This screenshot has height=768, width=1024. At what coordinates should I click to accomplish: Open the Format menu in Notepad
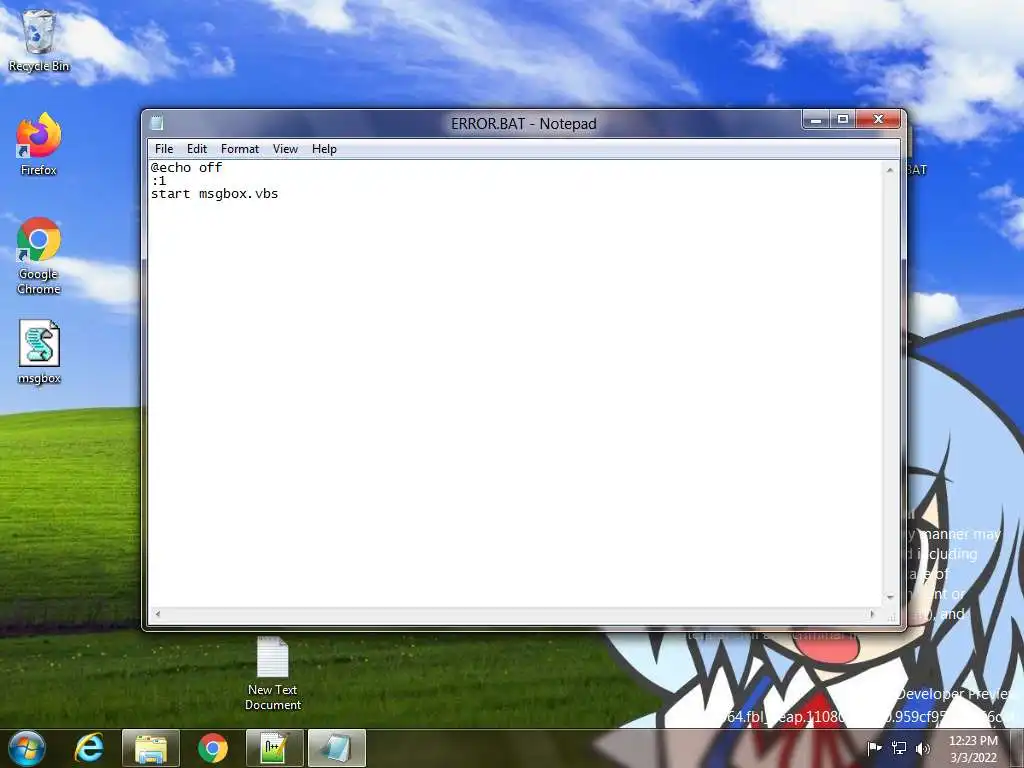click(240, 149)
